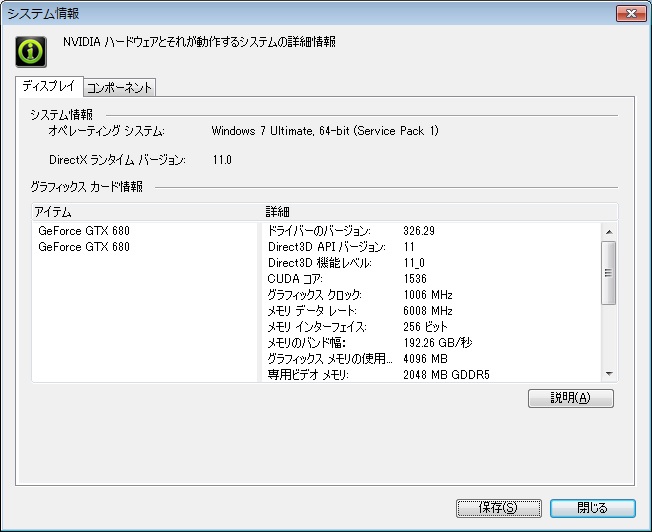The image size is (652, 532).
Task: Click the value 1006 MHz
Action: [x=428, y=295]
